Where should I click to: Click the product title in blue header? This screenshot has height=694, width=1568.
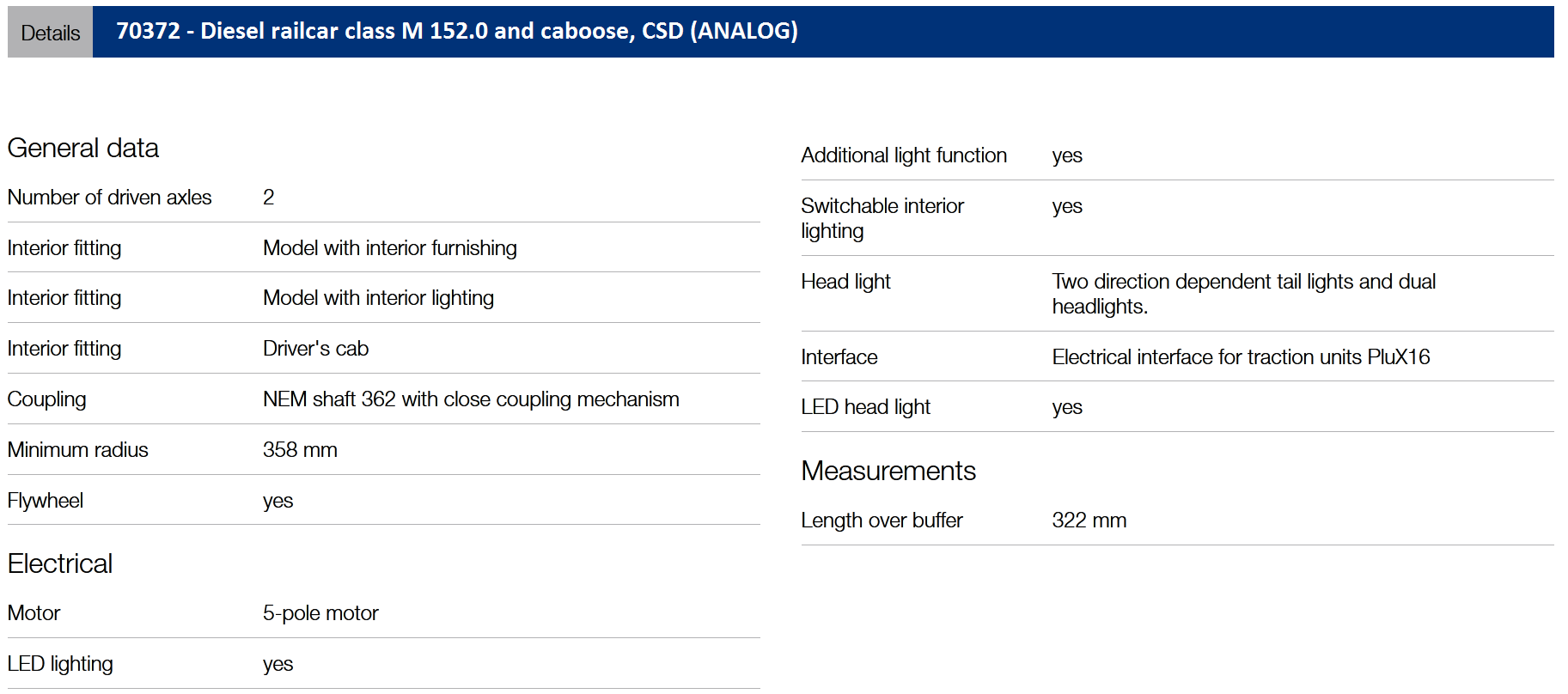click(456, 31)
